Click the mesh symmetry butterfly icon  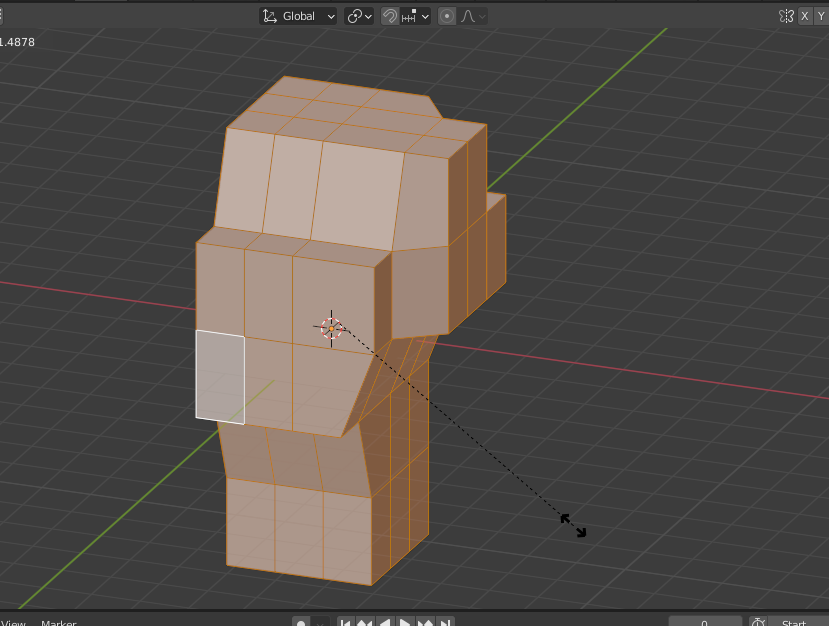click(x=786, y=16)
